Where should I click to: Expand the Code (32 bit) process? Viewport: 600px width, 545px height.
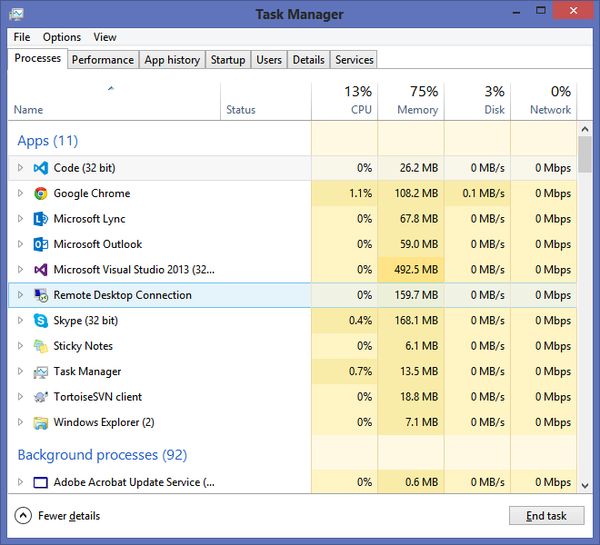tap(20, 168)
